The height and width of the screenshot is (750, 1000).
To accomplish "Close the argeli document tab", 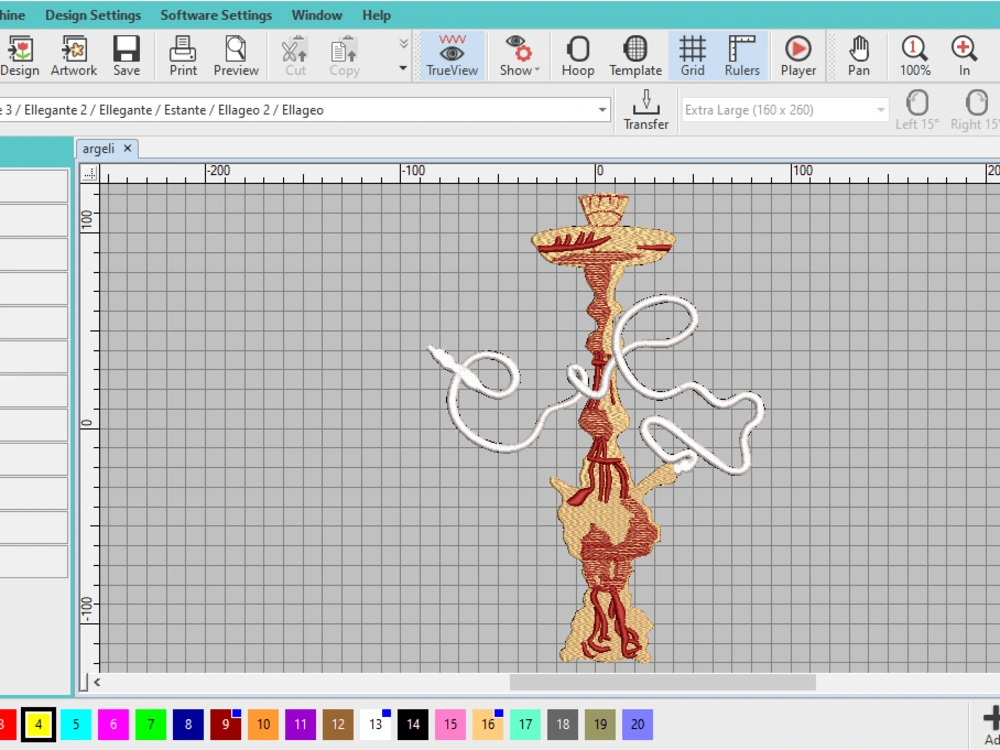I will pos(127,149).
